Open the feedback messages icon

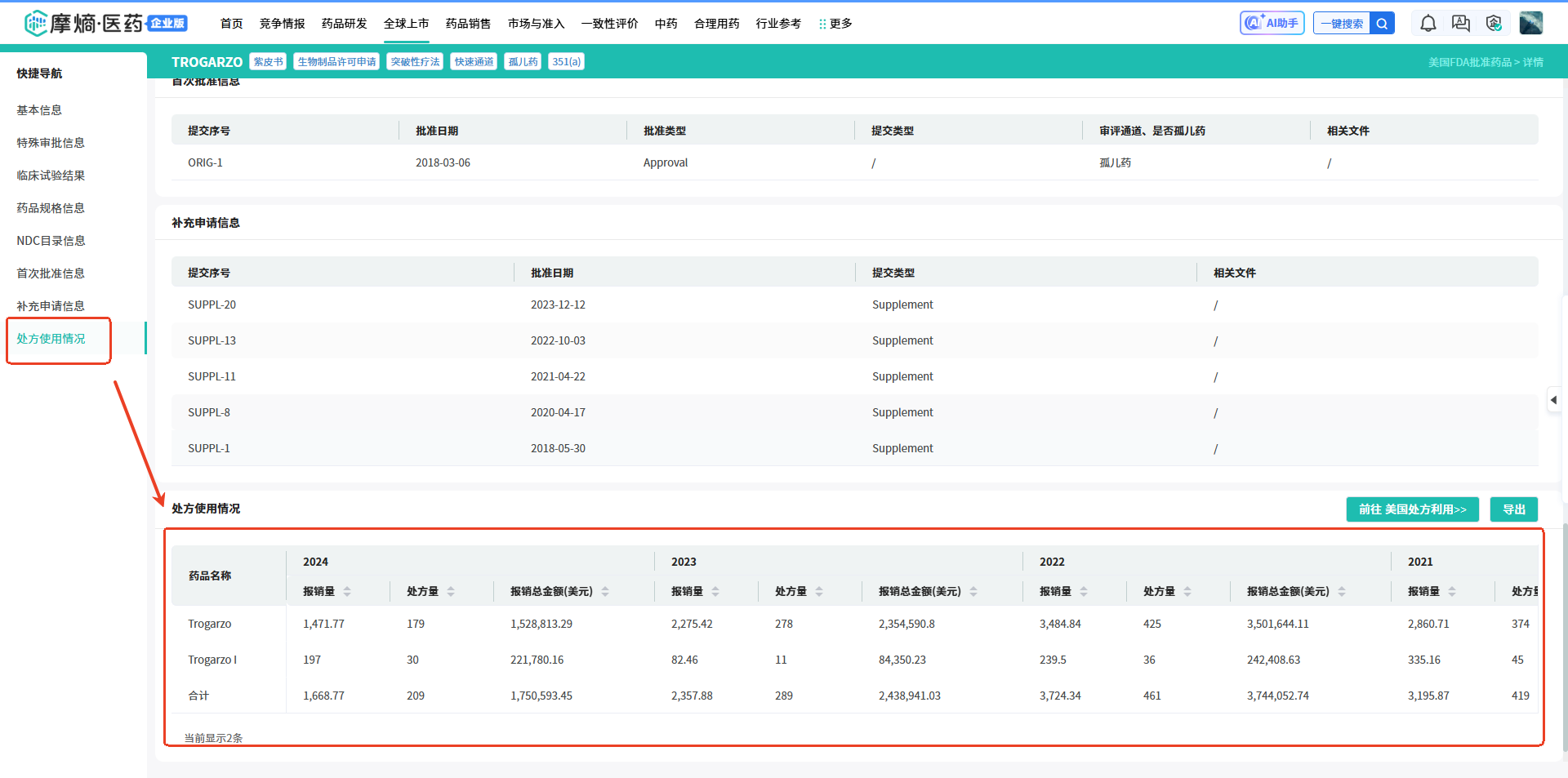(x=1461, y=24)
